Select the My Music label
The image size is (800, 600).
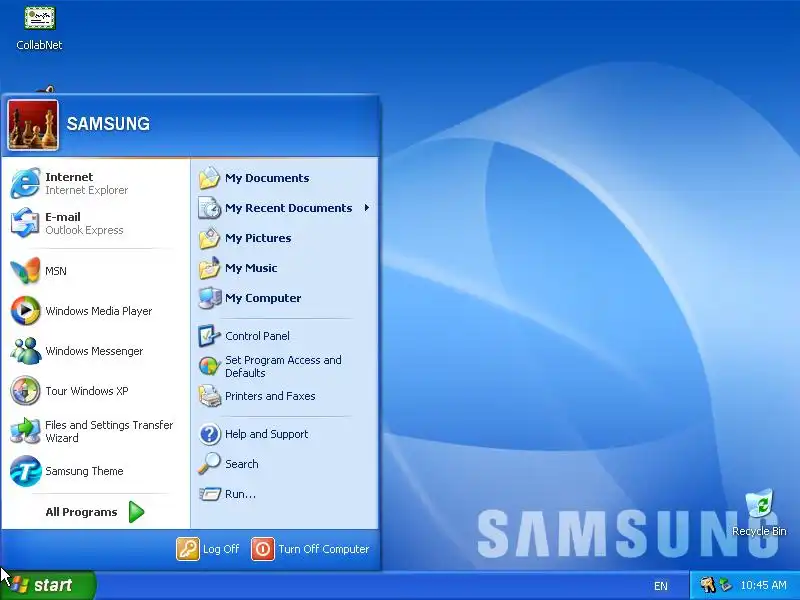pyautogui.click(x=251, y=268)
